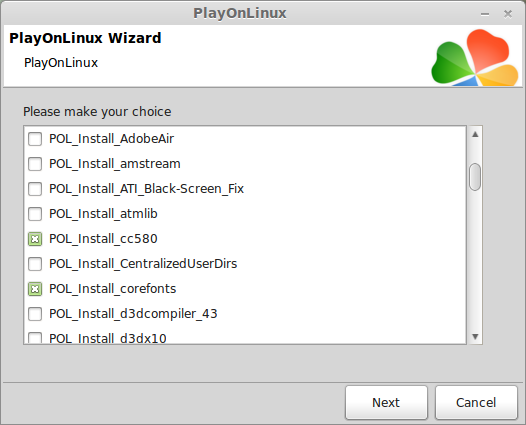Click the list scrollbar down arrow

click(x=475, y=336)
